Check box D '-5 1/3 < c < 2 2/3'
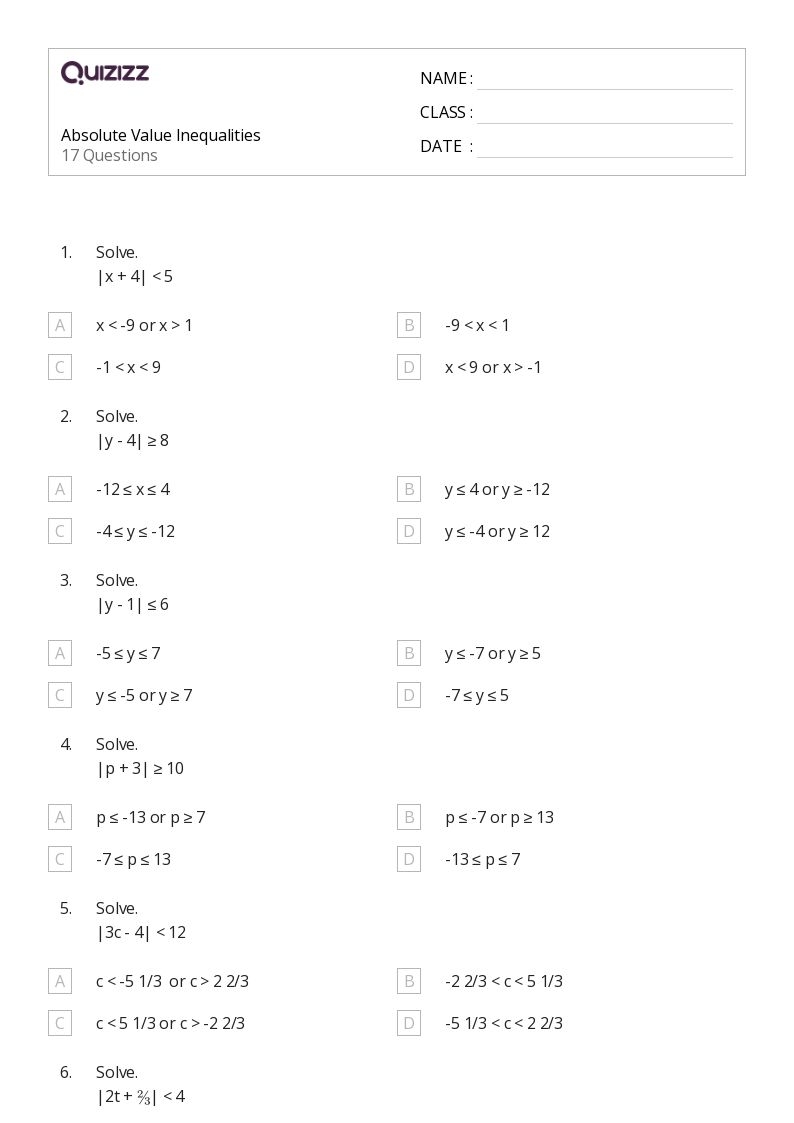The height and width of the screenshot is (1123, 794). [409, 1023]
